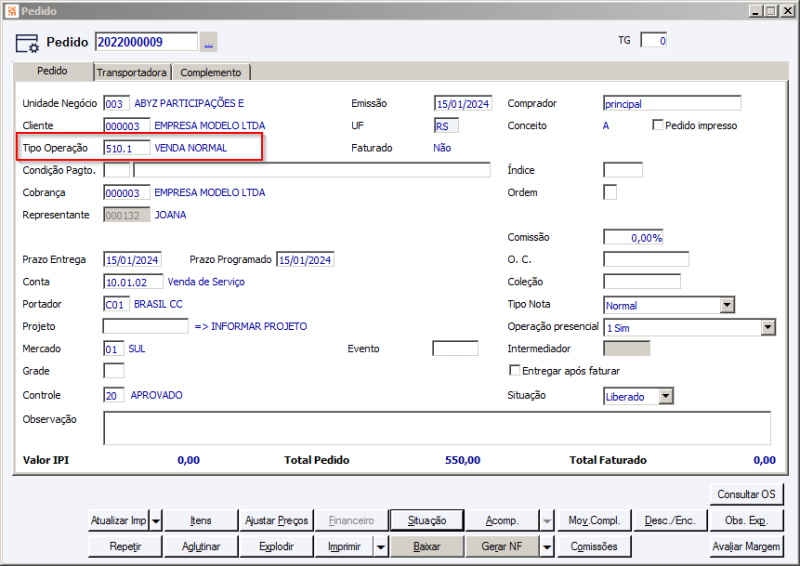Click the Explodir button
Image resolution: width=800 pixels, height=566 pixels.
276,547
